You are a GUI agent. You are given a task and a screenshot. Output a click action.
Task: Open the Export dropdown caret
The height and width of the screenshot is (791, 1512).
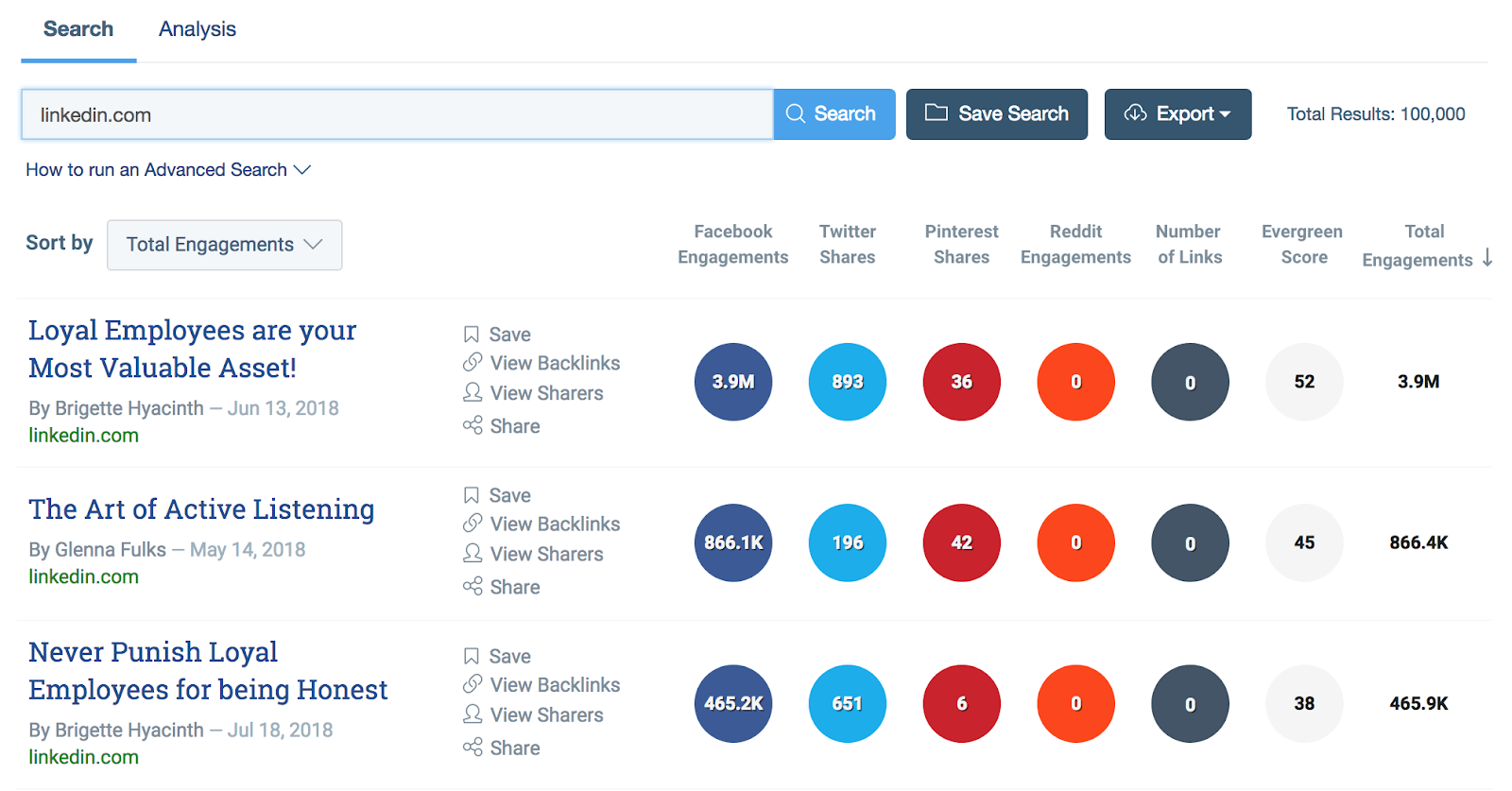pyautogui.click(x=1226, y=114)
